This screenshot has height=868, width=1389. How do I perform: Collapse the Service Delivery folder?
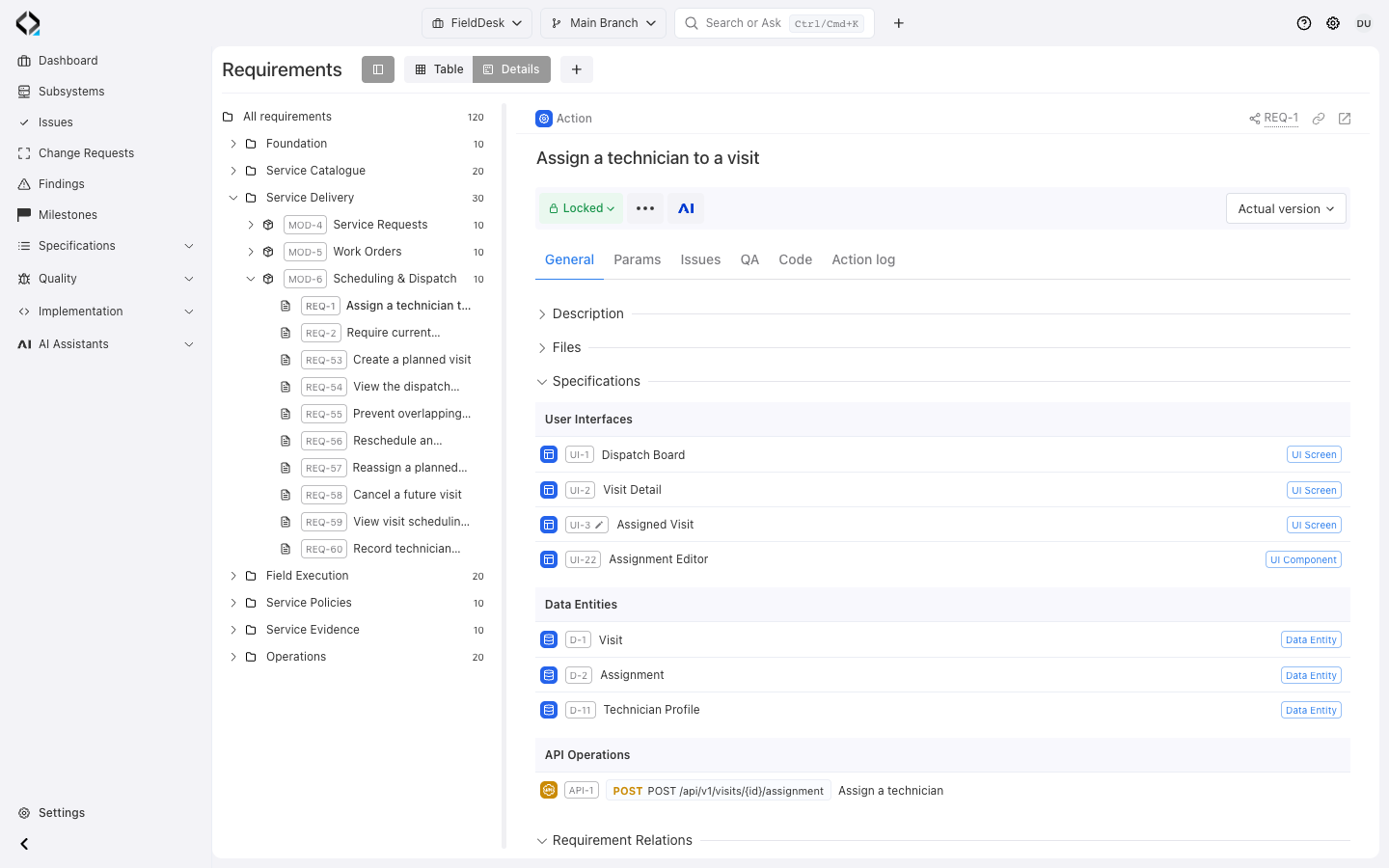pyautogui.click(x=233, y=198)
